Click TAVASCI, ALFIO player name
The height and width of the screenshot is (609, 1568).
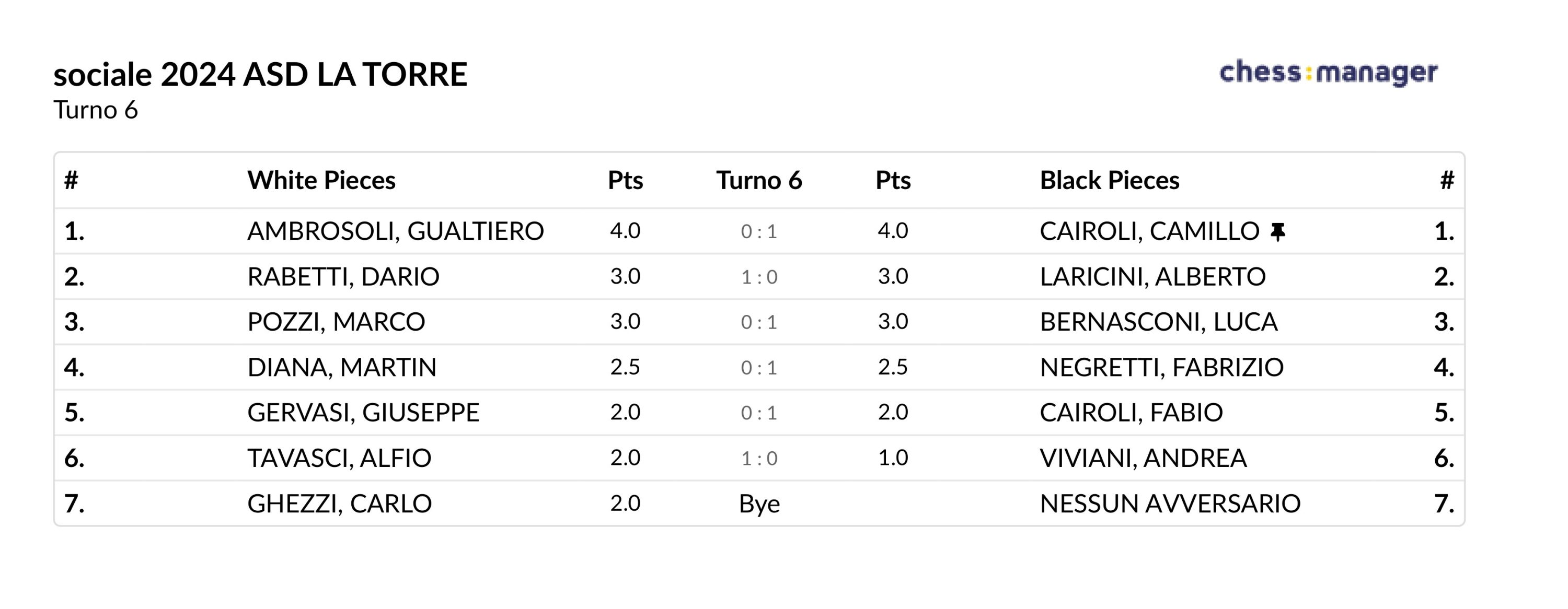pos(339,458)
